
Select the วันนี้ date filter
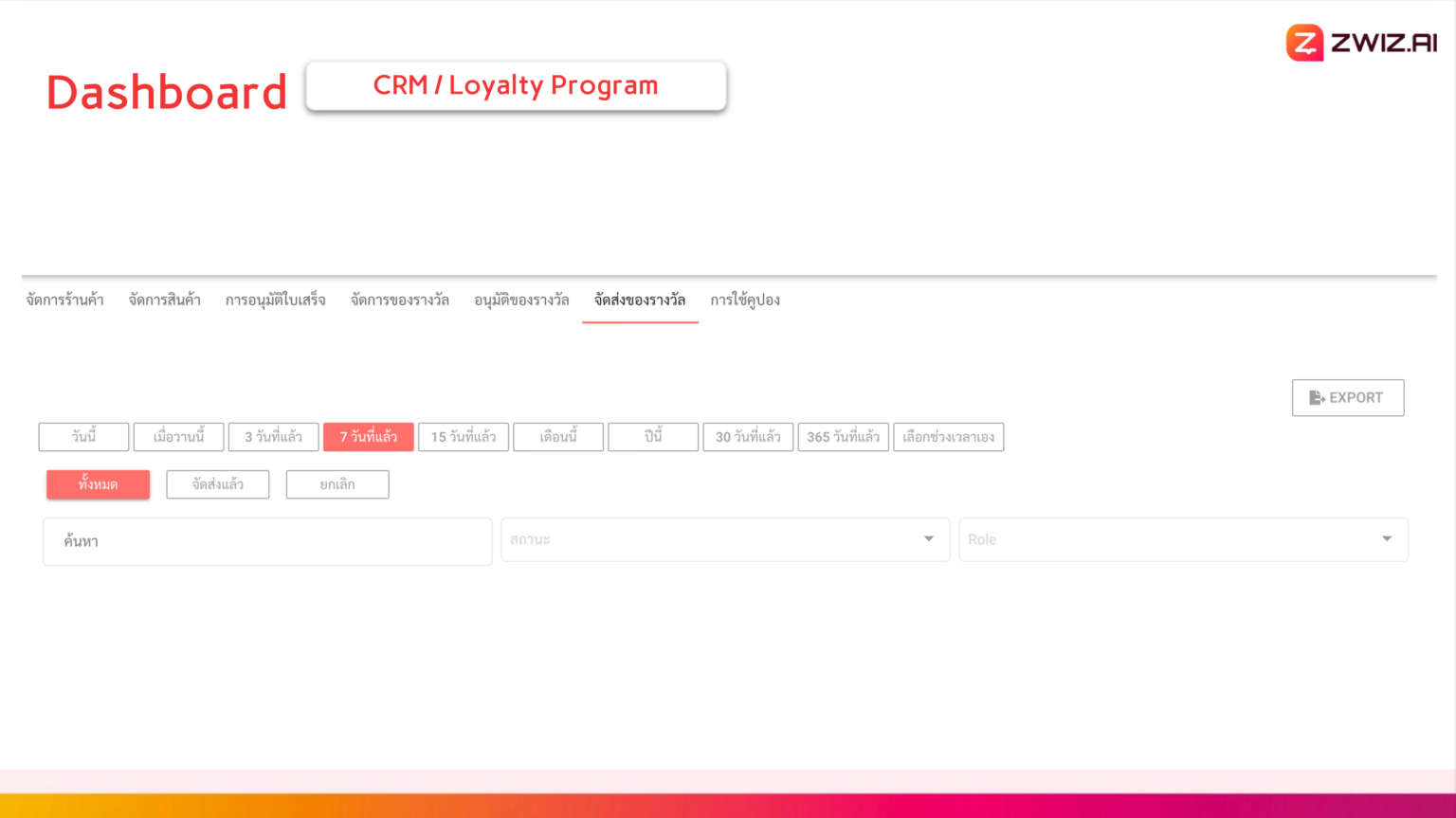(83, 436)
